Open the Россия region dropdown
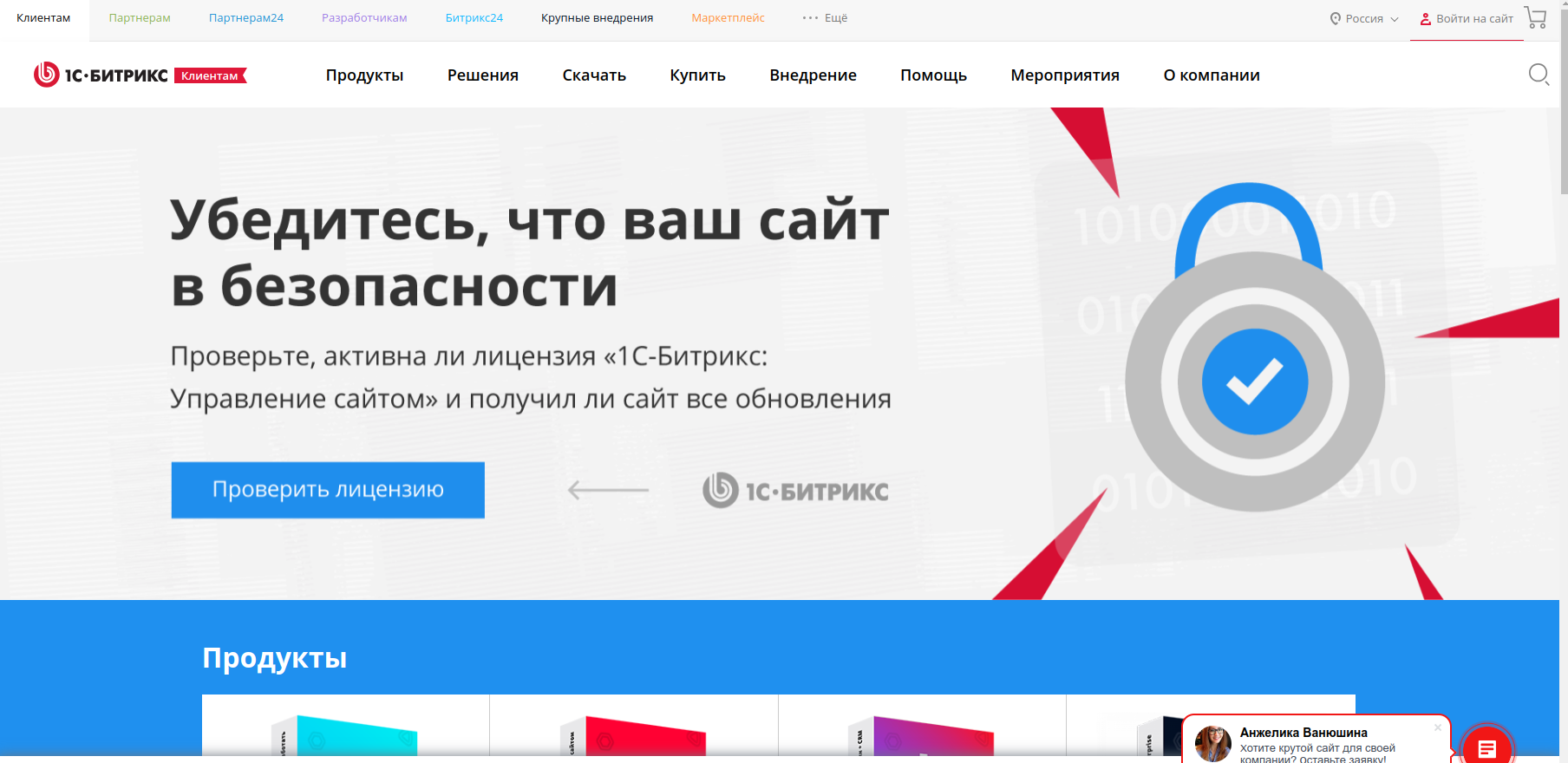 pyautogui.click(x=1364, y=18)
